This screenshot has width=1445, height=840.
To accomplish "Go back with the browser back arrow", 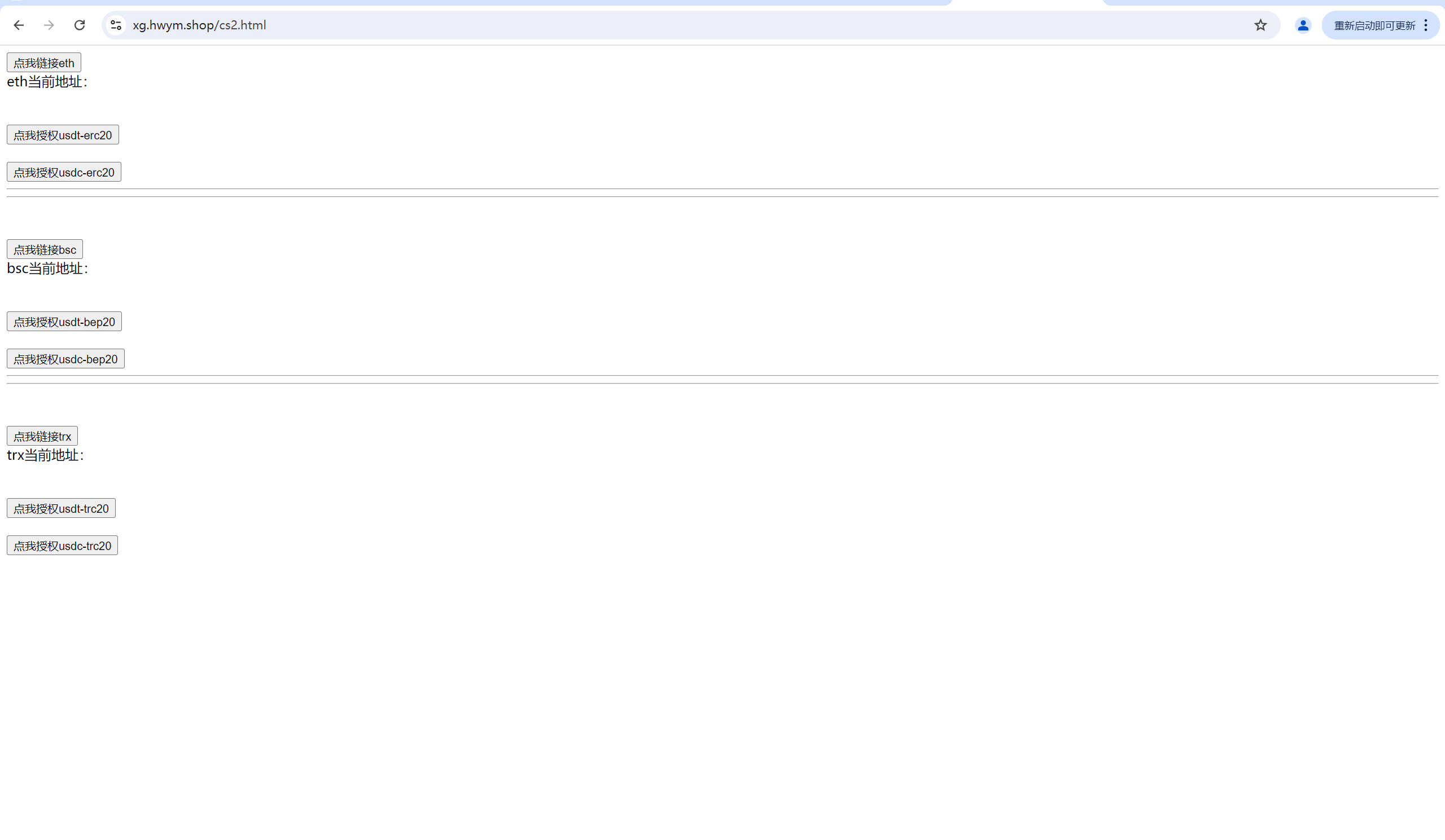I will [19, 25].
